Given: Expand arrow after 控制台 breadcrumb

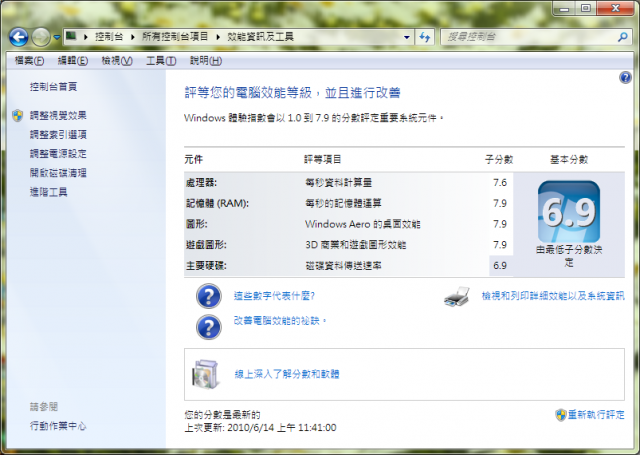Looking at the screenshot, I should (x=133, y=37).
